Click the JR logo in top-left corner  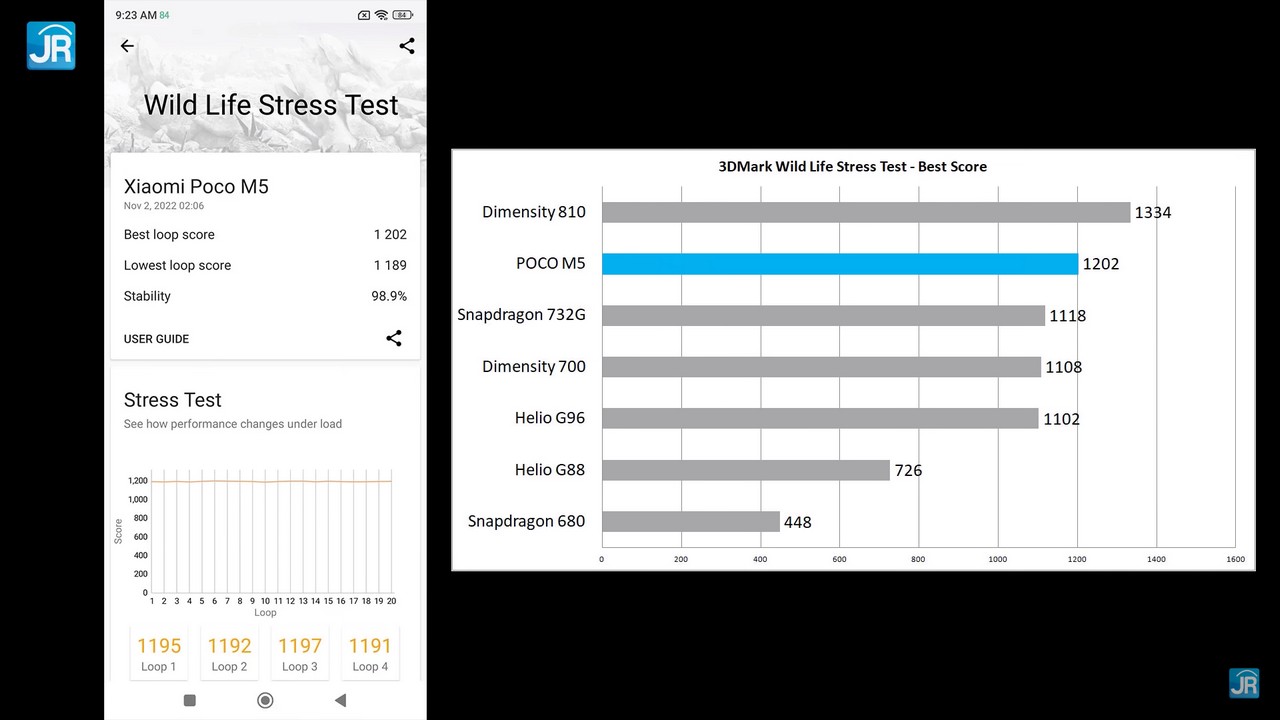[x=51, y=45]
